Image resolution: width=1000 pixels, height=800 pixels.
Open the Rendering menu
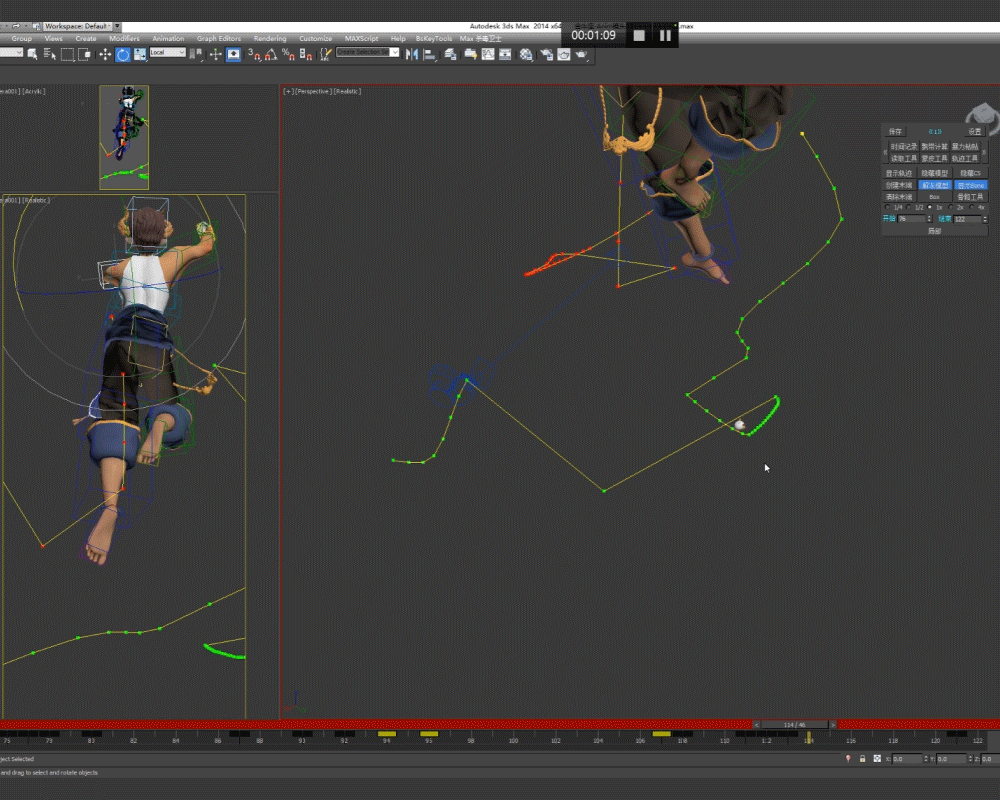tap(270, 39)
